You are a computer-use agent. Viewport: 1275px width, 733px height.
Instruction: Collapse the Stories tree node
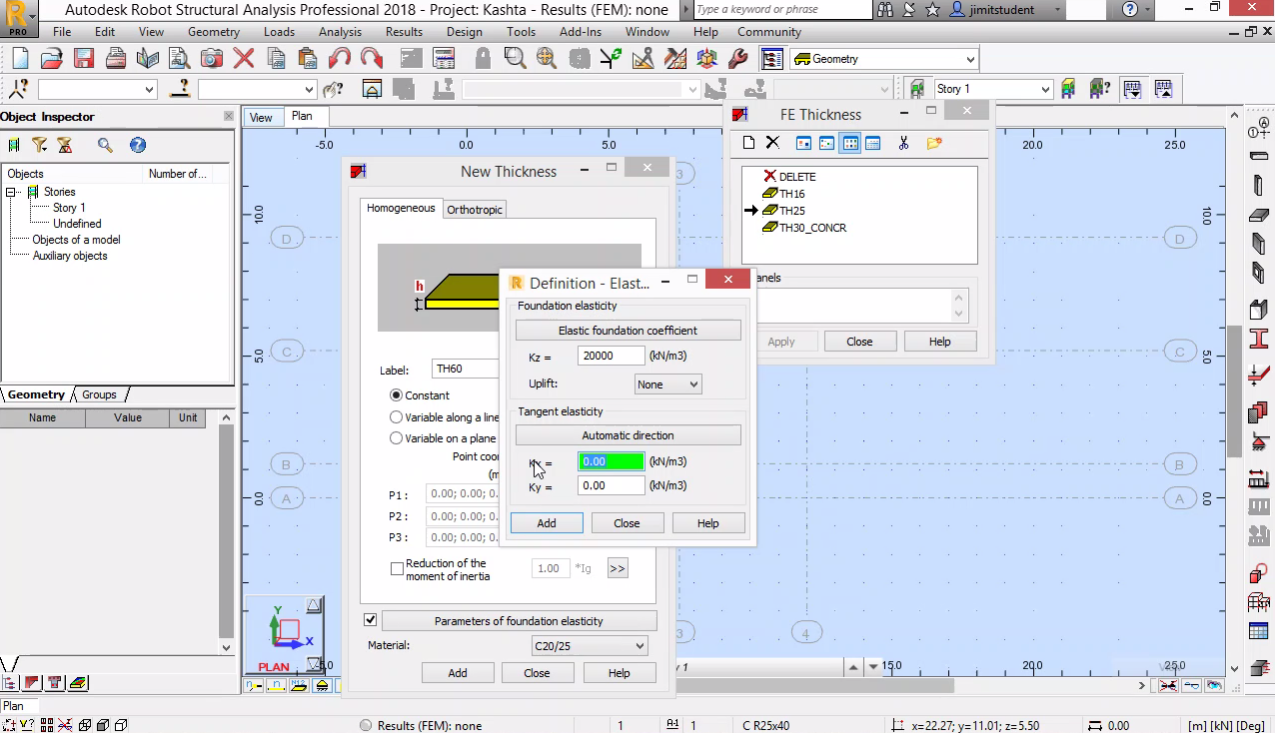coord(12,192)
